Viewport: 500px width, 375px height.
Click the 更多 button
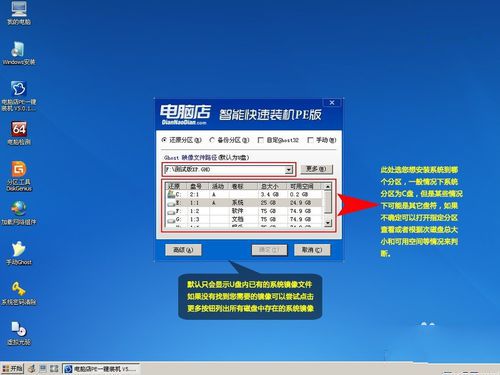coord(316,169)
